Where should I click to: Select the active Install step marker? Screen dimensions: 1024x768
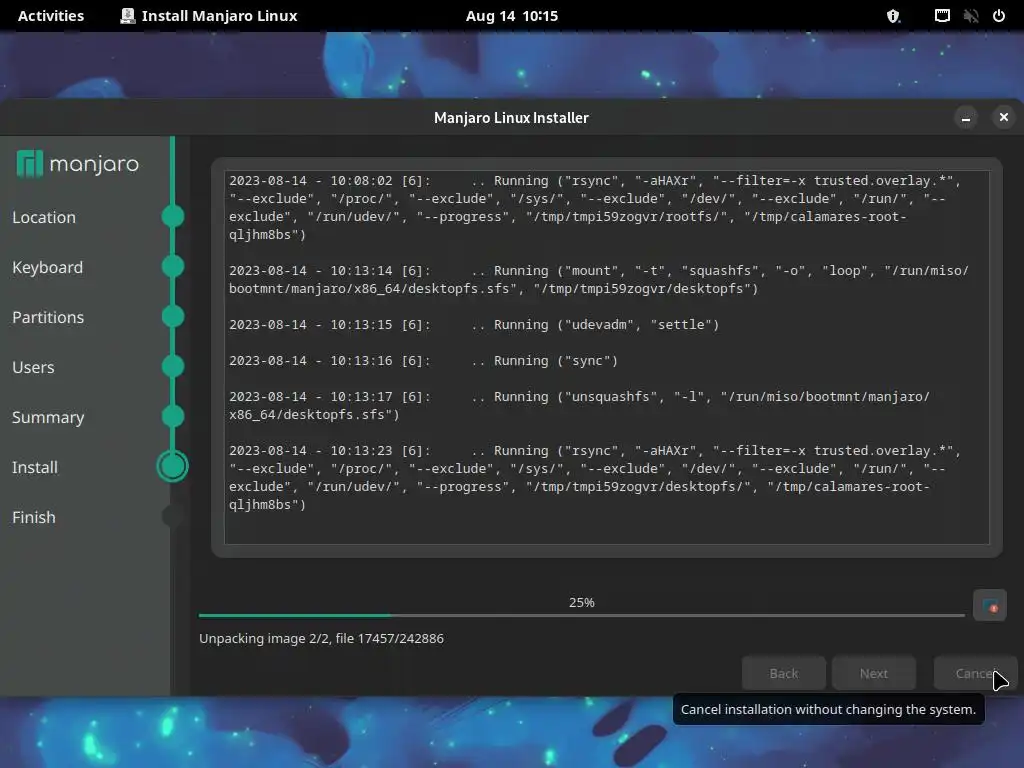click(173, 466)
